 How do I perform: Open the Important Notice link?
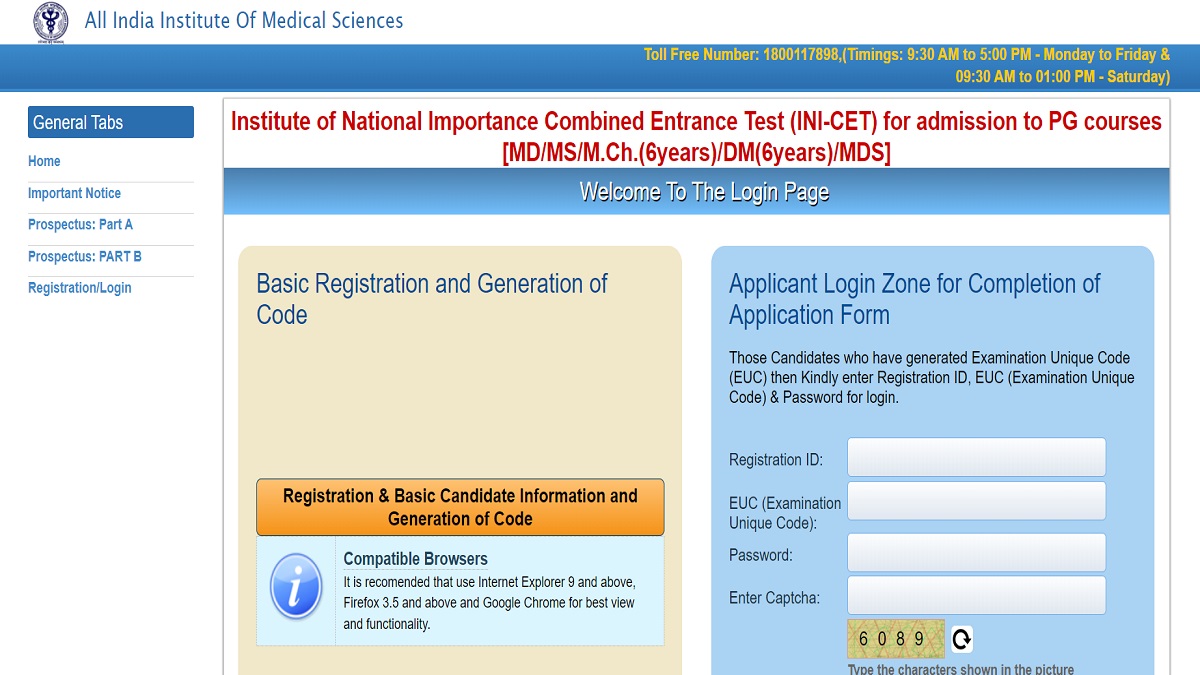74,193
